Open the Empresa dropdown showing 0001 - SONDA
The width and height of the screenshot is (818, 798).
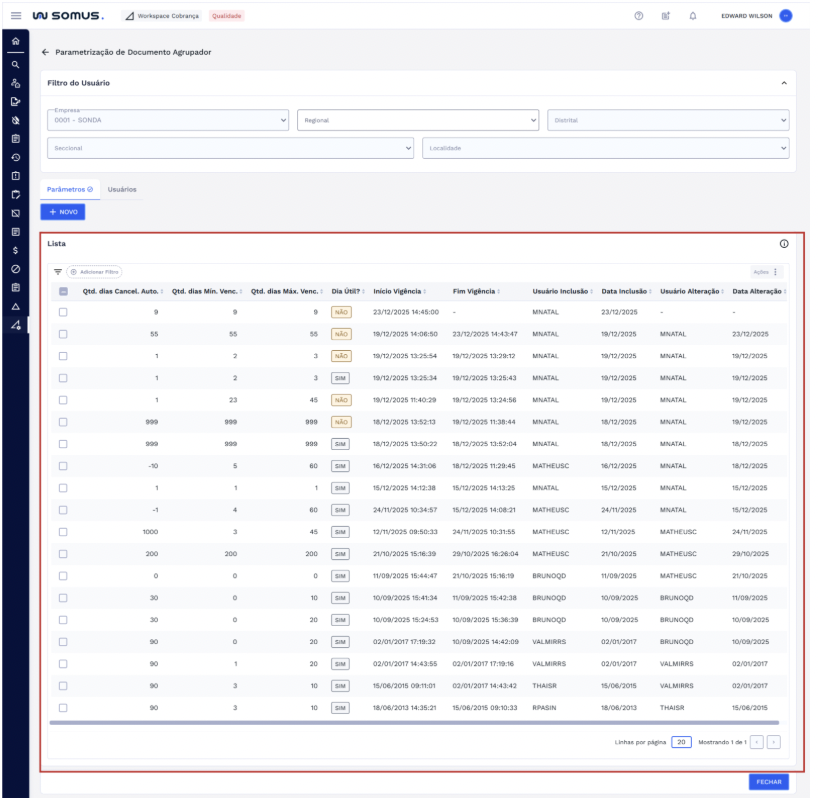point(168,120)
